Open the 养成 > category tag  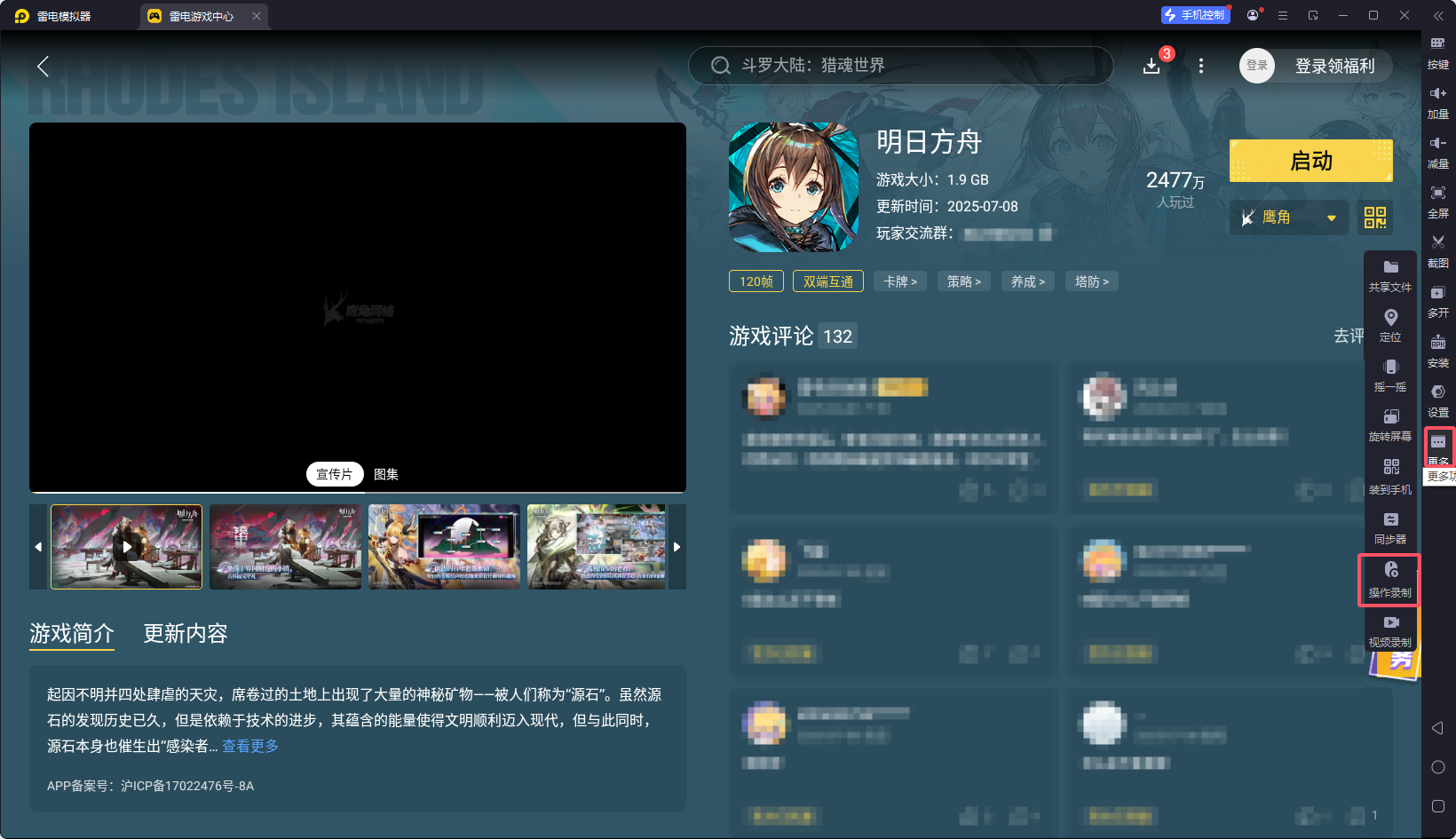[1028, 281]
